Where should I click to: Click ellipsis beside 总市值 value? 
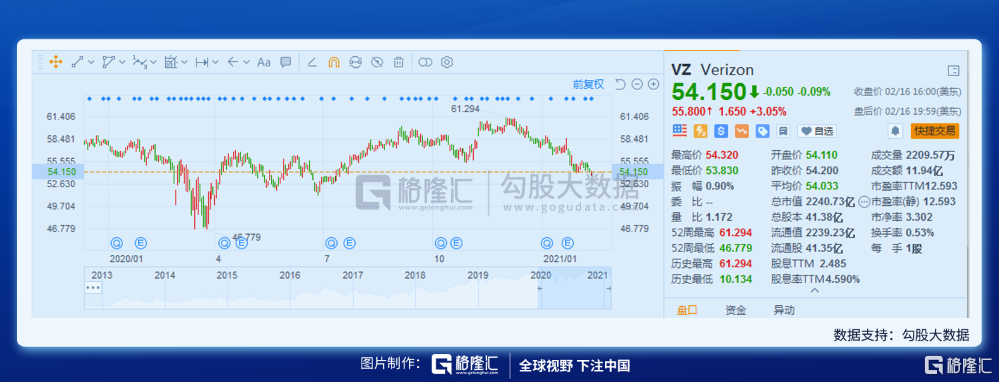(863, 201)
